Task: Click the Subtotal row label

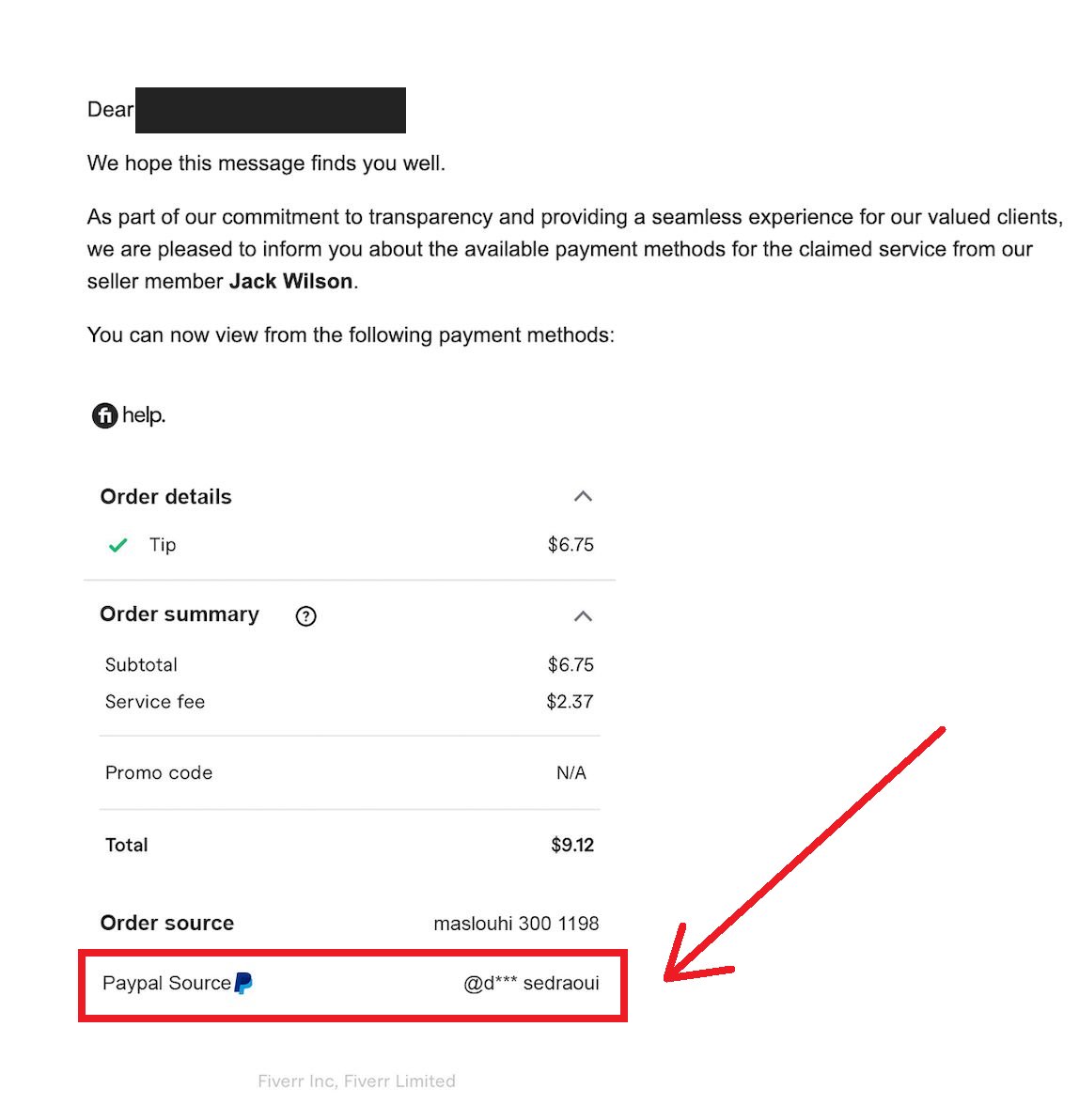Action: click(141, 665)
